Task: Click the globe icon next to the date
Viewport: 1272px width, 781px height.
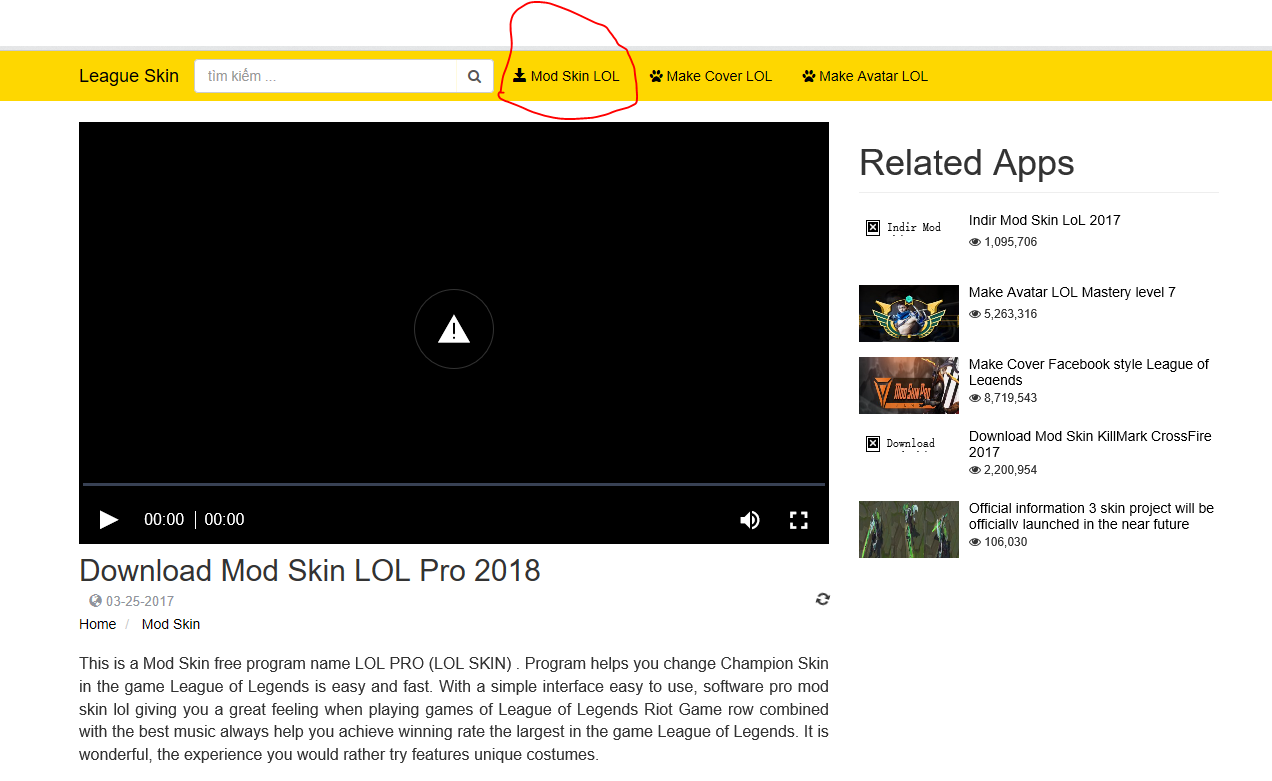Action: click(x=95, y=601)
